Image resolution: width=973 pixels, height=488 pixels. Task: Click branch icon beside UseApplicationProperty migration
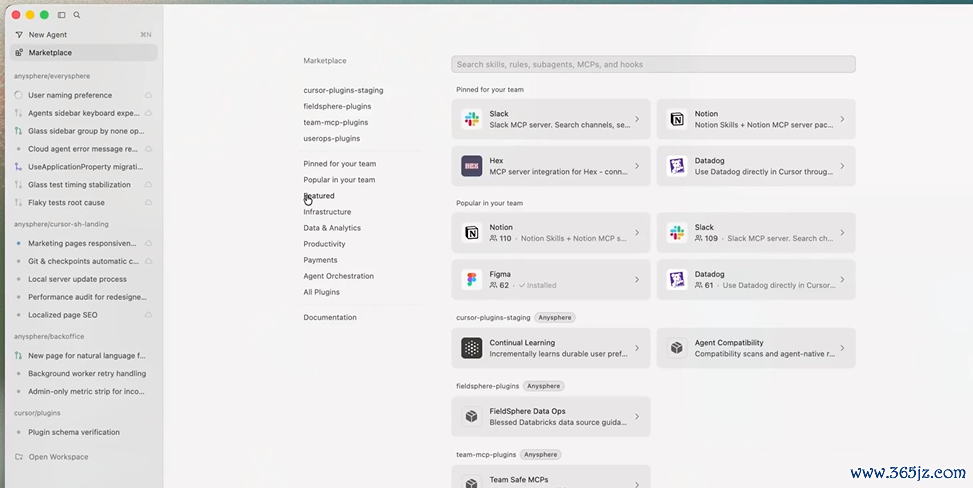18,167
